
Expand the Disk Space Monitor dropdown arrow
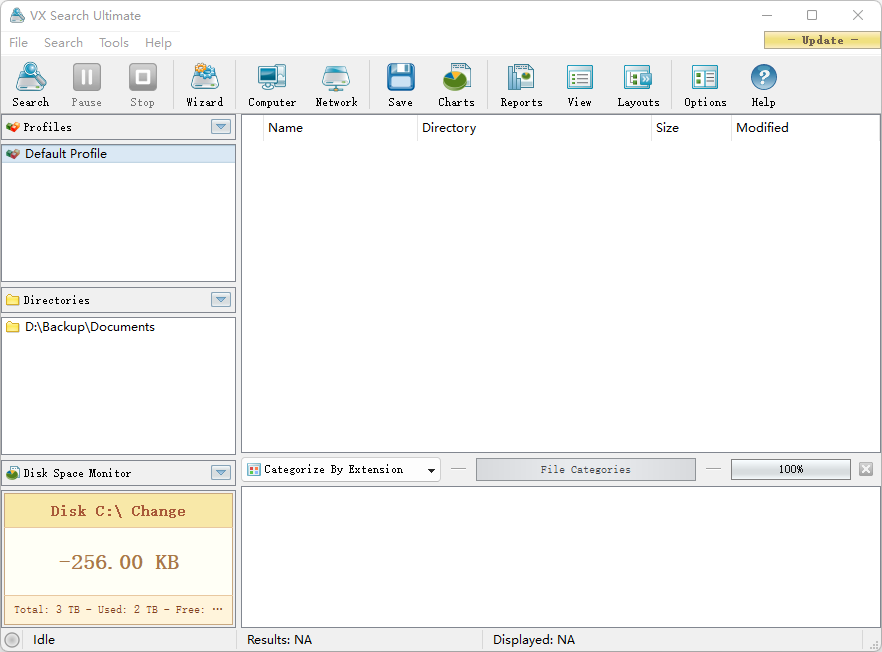tap(221, 473)
